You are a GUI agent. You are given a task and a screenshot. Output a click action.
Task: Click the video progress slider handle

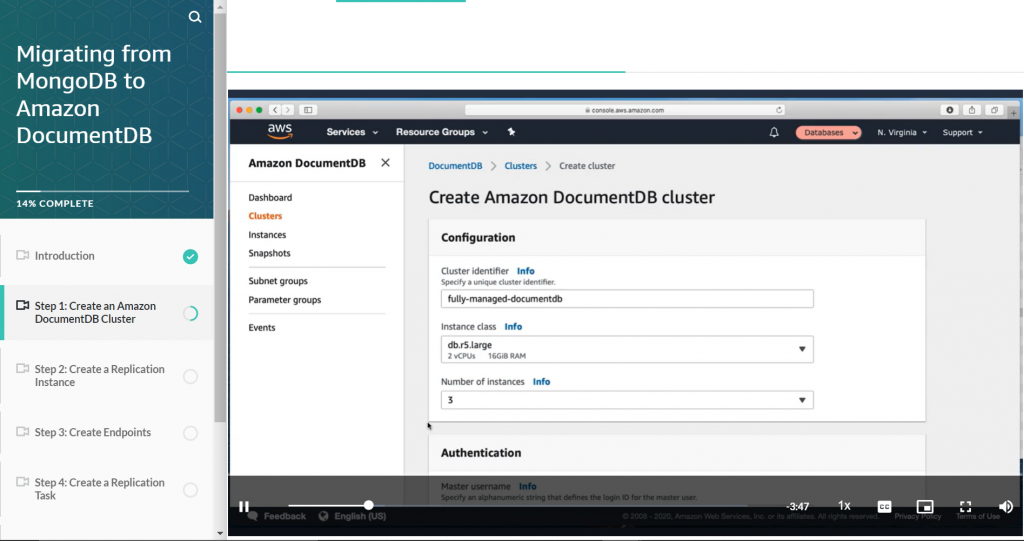tap(369, 505)
